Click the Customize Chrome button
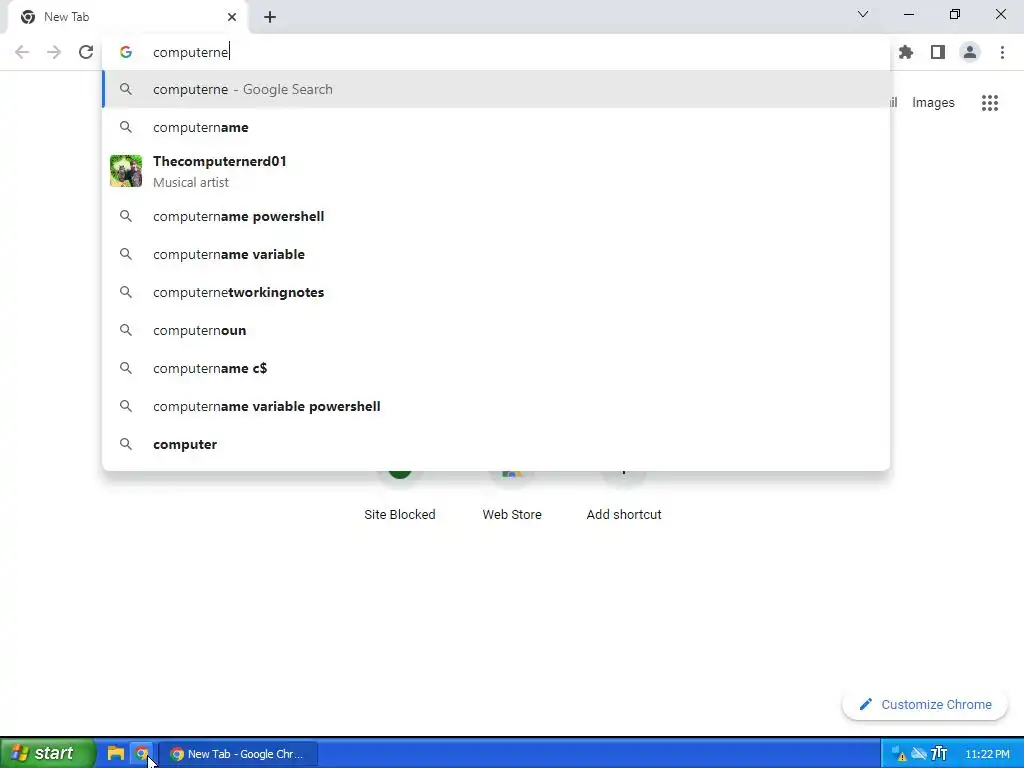 pos(925,704)
